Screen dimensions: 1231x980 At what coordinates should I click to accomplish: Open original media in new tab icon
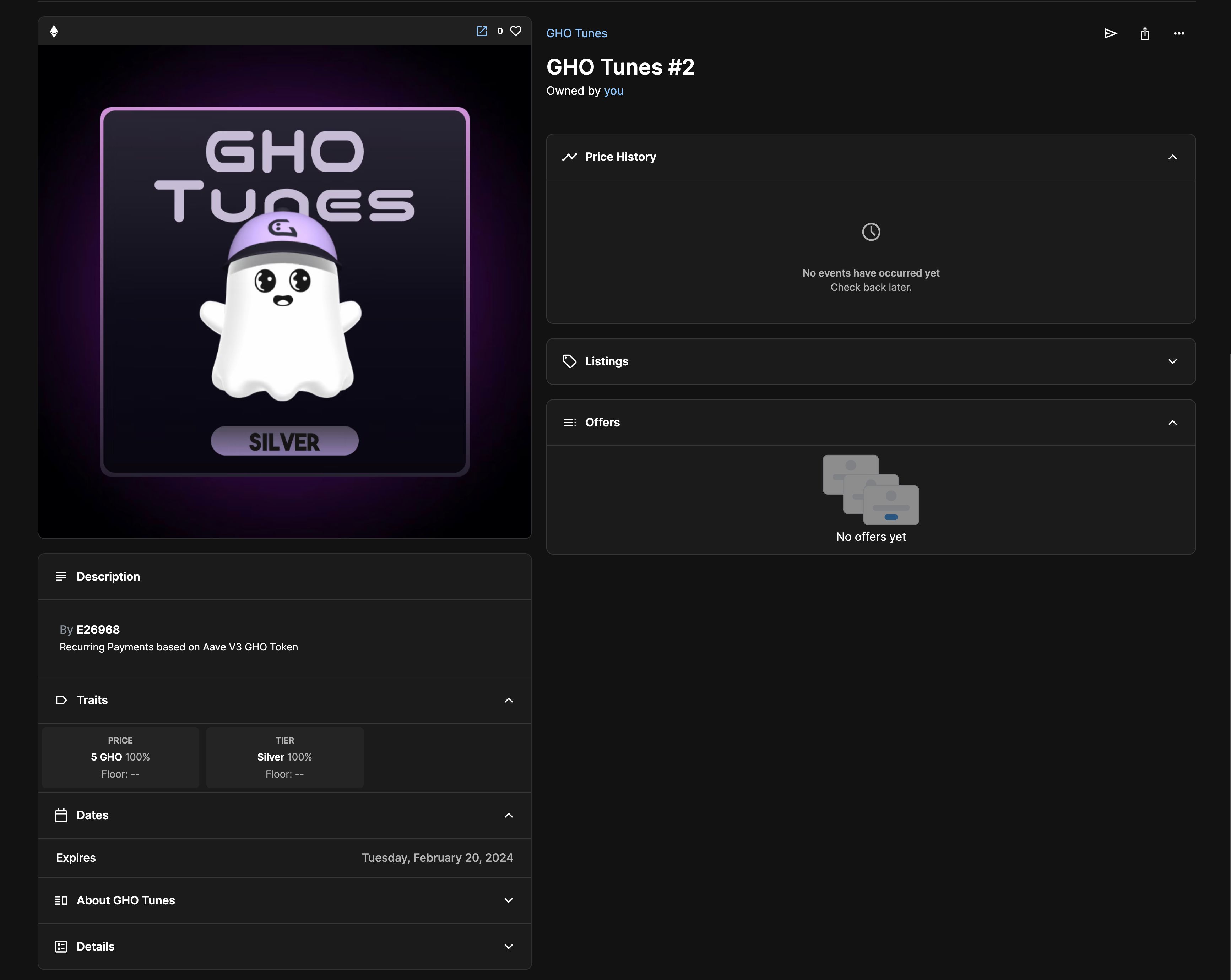(481, 31)
